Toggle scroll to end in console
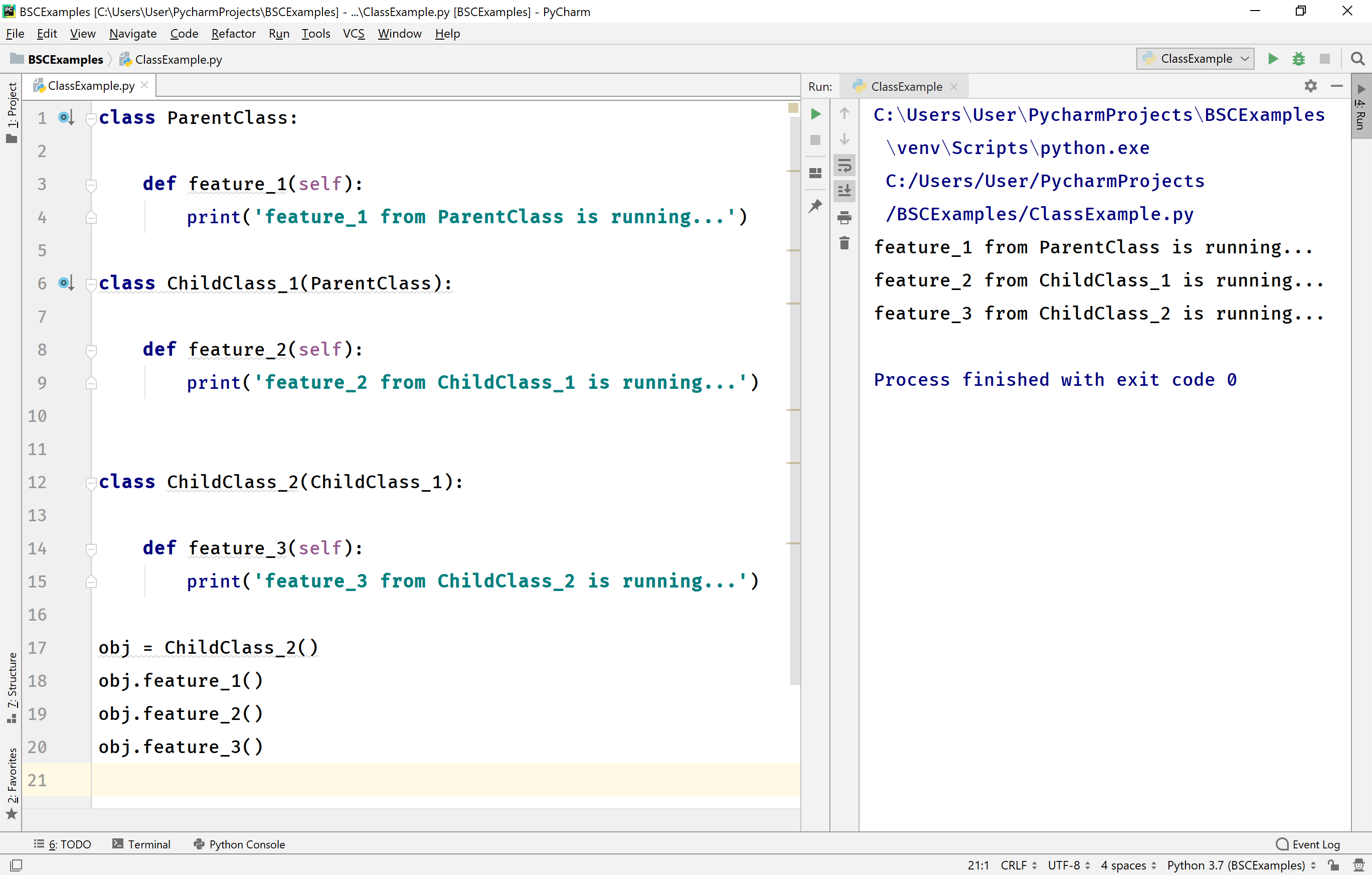Image resolution: width=1372 pixels, height=875 pixels. click(844, 191)
